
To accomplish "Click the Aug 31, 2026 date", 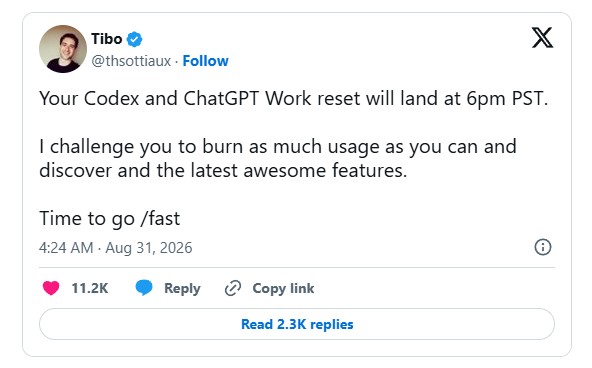I will click(x=149, y=248).
